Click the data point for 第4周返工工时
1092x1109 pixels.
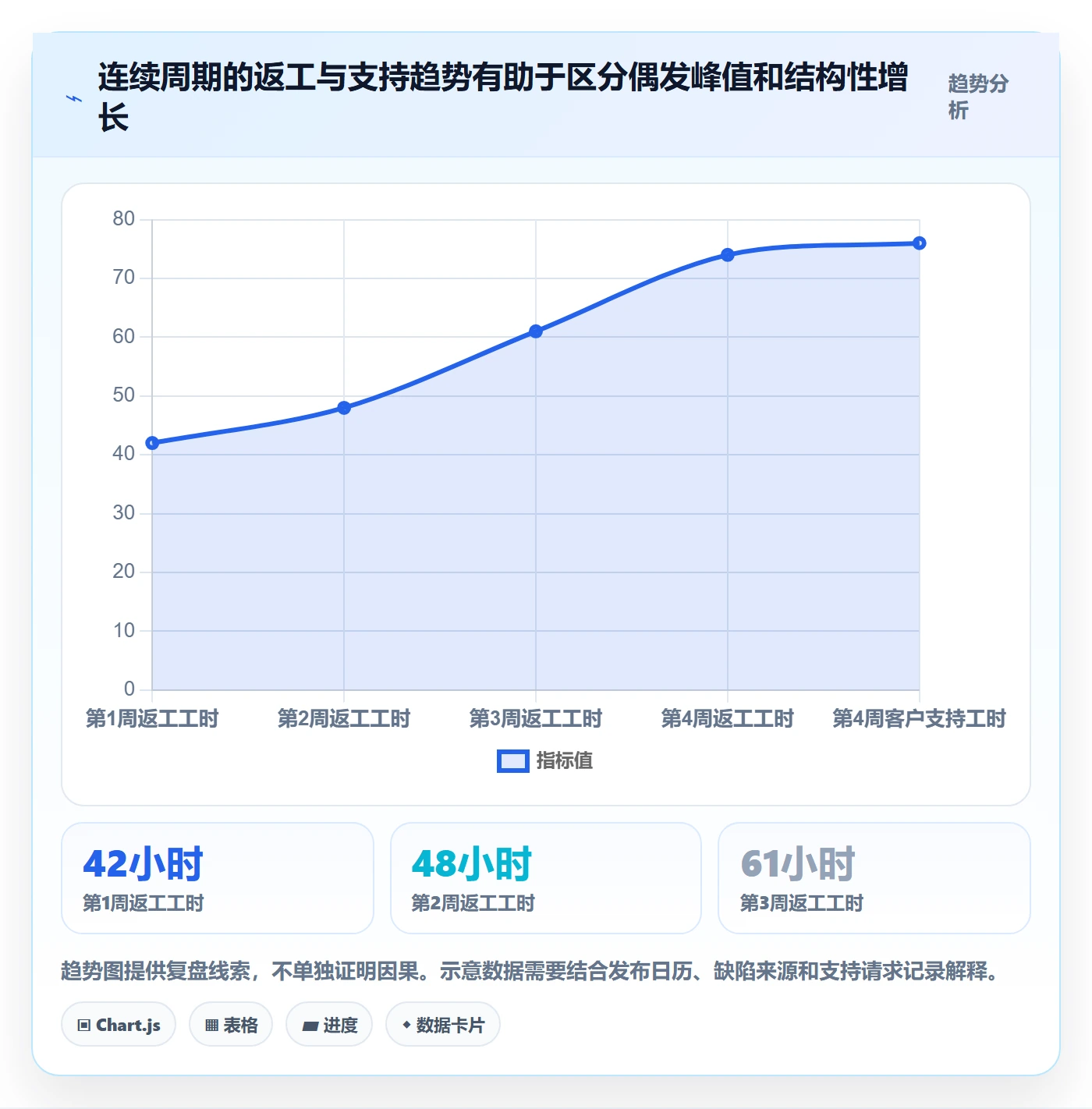728,255
